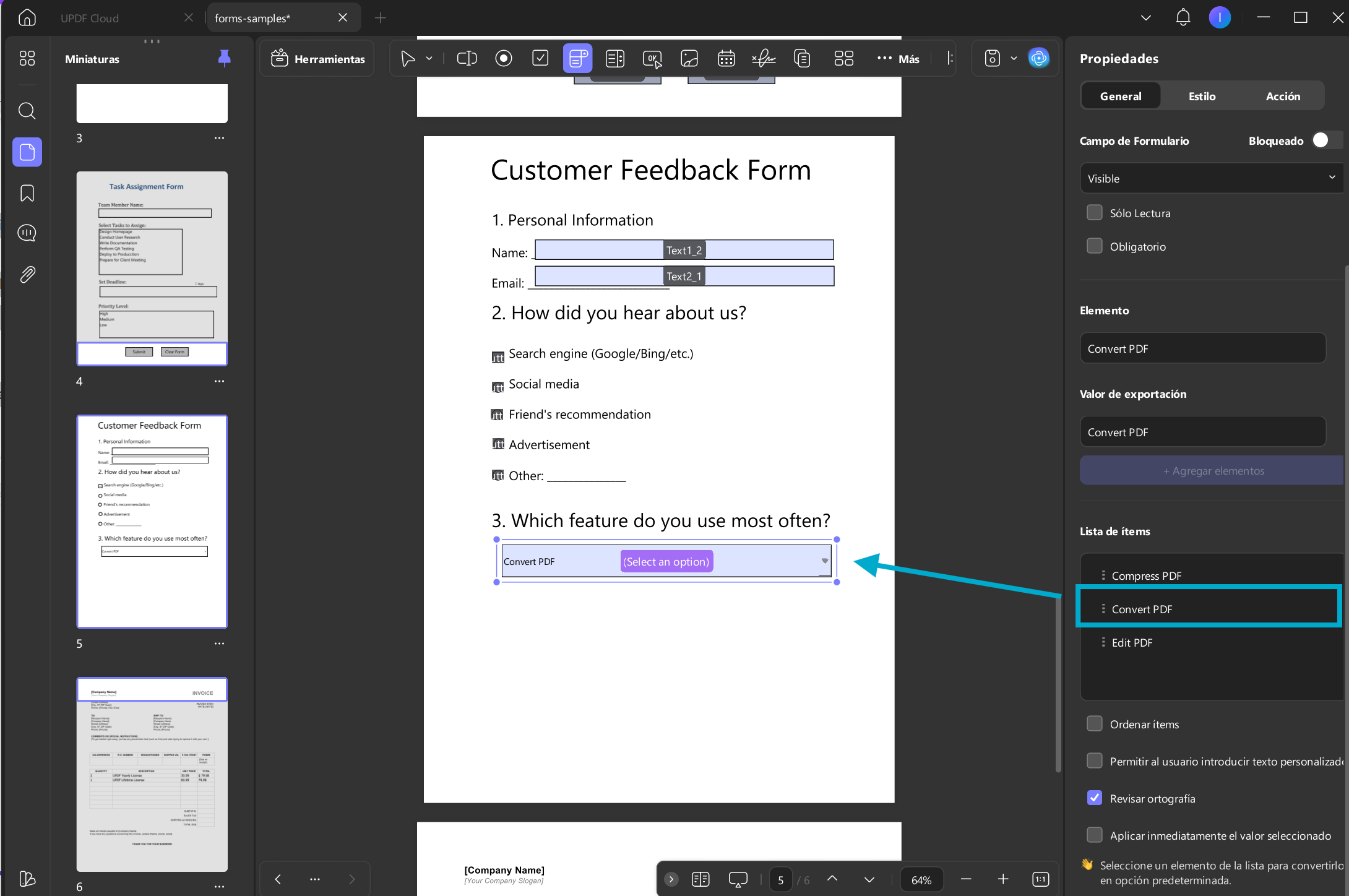Open page 6 invoice thumbnail

(152, 774)
